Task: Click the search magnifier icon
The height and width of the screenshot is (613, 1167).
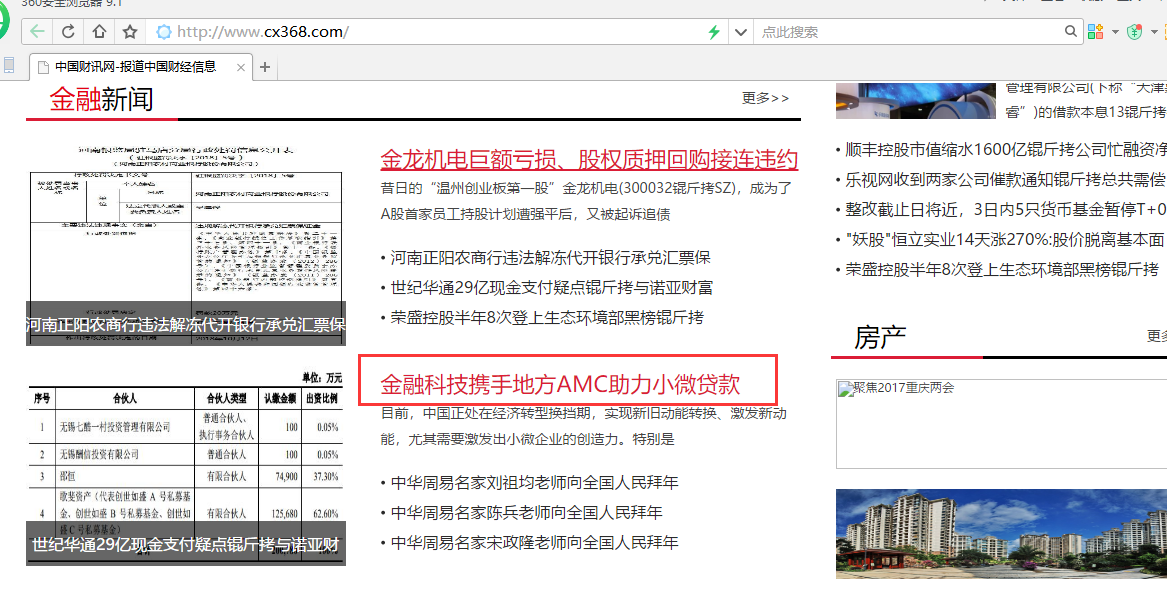Action: 1070,31
